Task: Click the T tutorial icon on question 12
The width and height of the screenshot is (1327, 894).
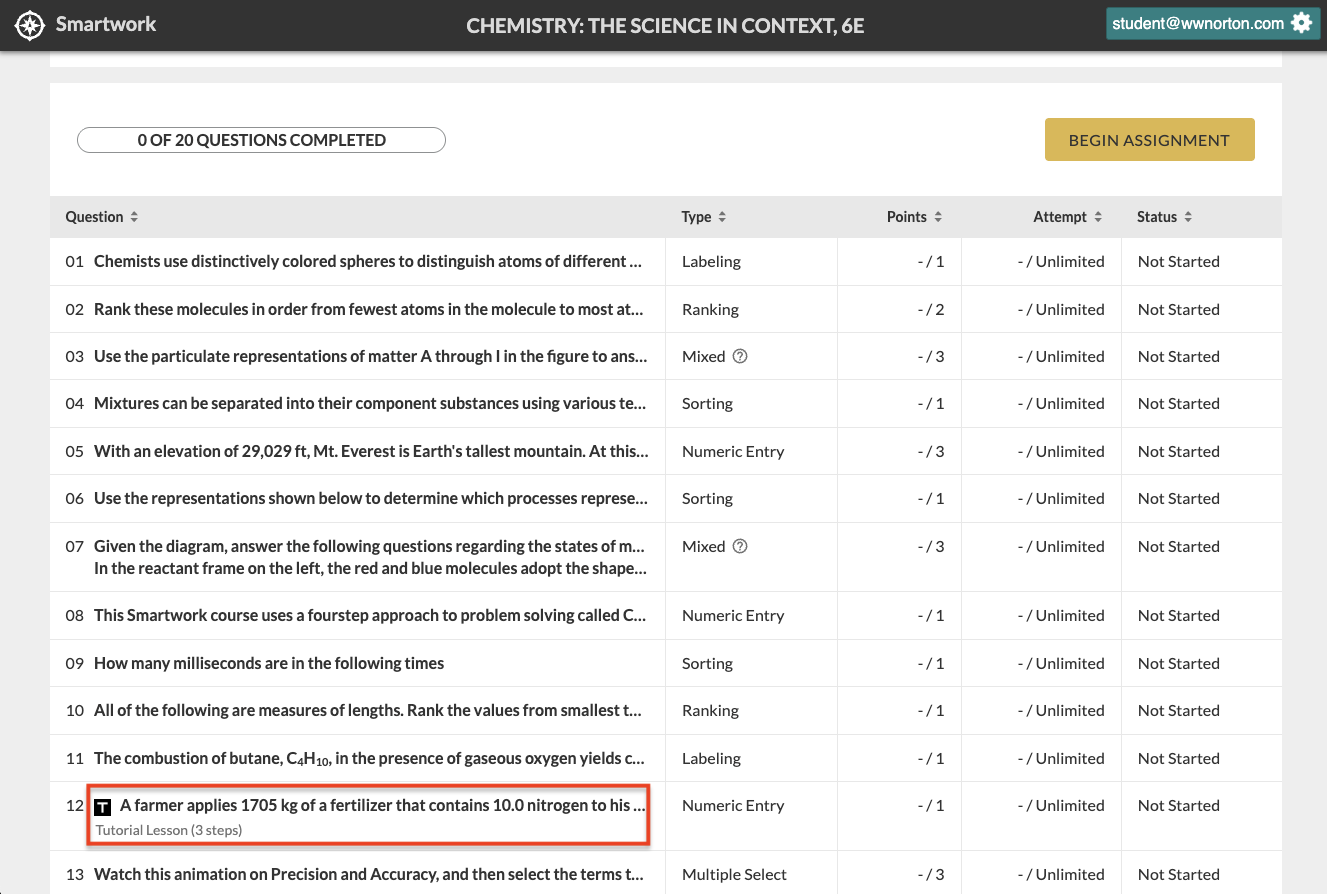Action: coord(102,806)
